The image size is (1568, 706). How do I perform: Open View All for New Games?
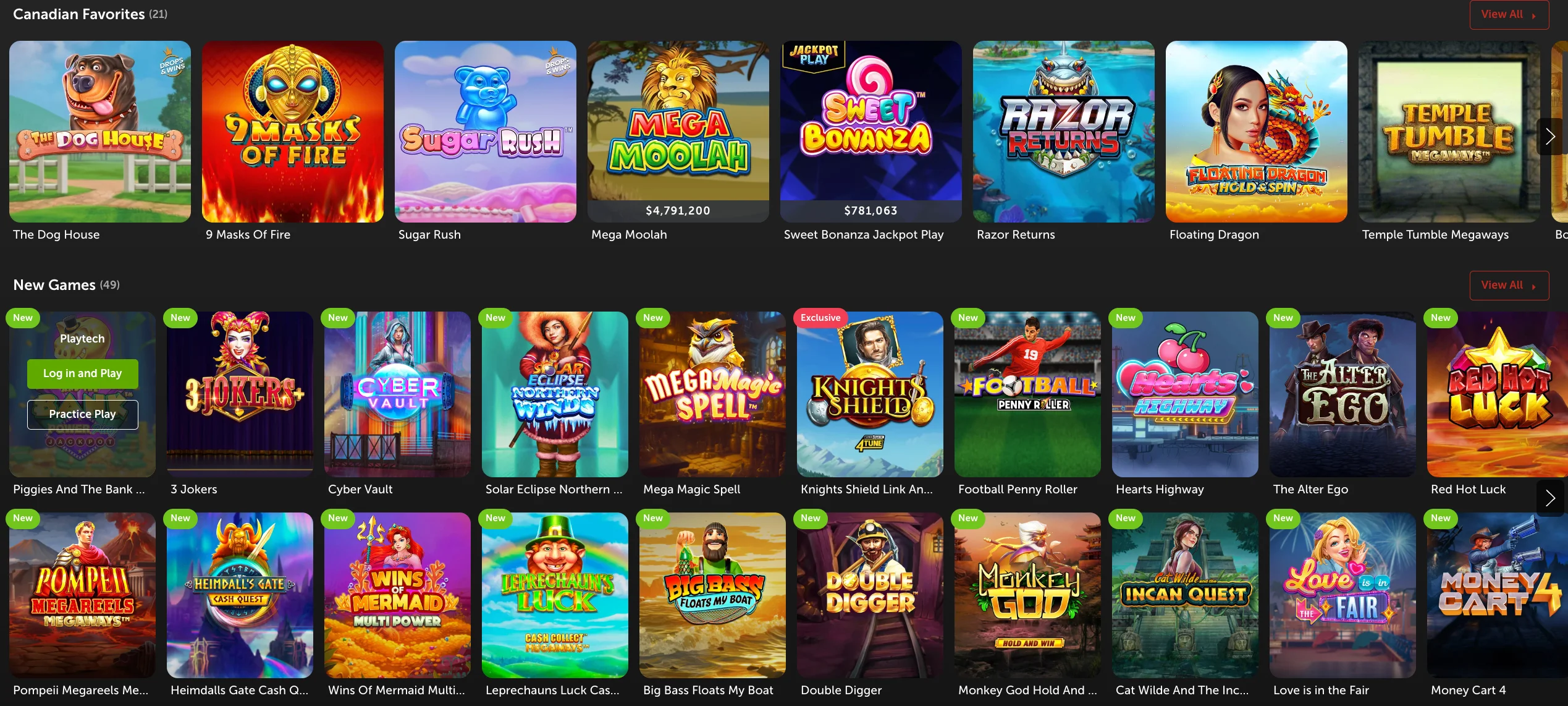point(1509,285)
